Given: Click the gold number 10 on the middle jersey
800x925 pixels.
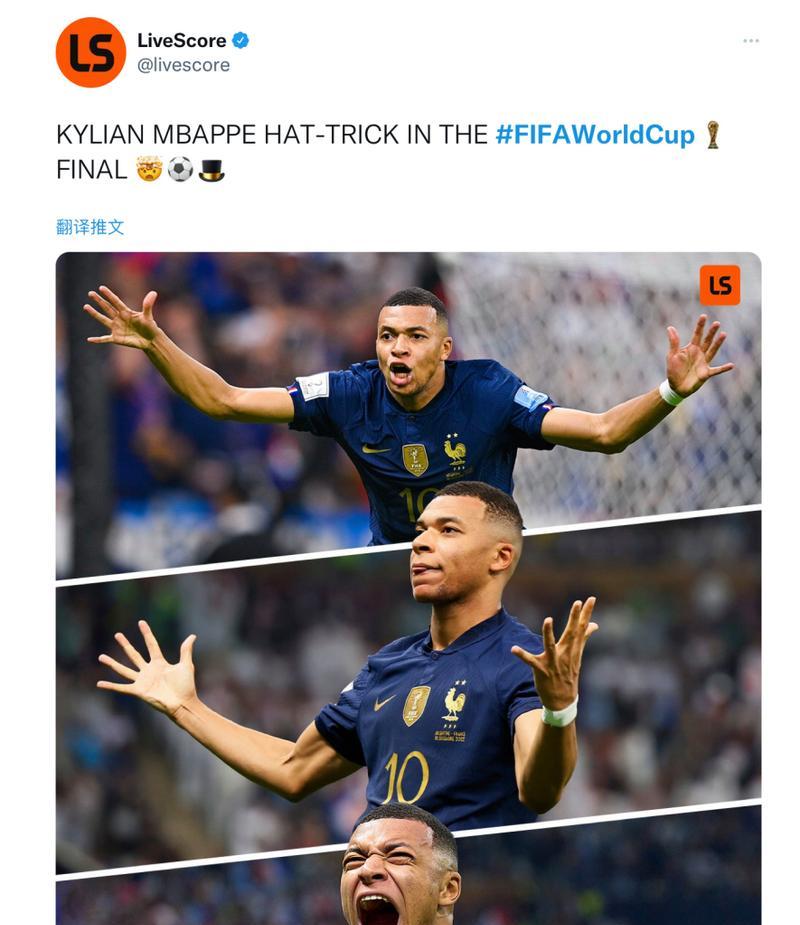Looking at the screenshot, I should [406, 778].
